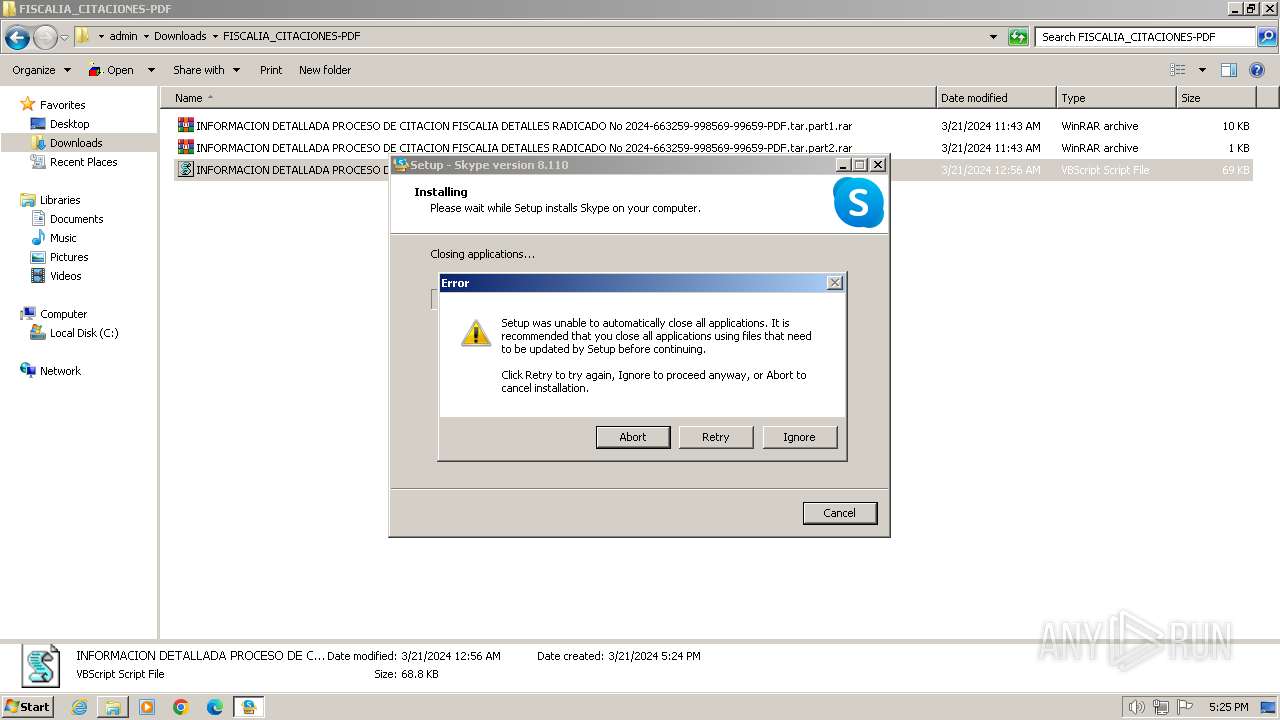Select Videos library
Viewport: 1280px width, 720px height.
click(65, 276)
